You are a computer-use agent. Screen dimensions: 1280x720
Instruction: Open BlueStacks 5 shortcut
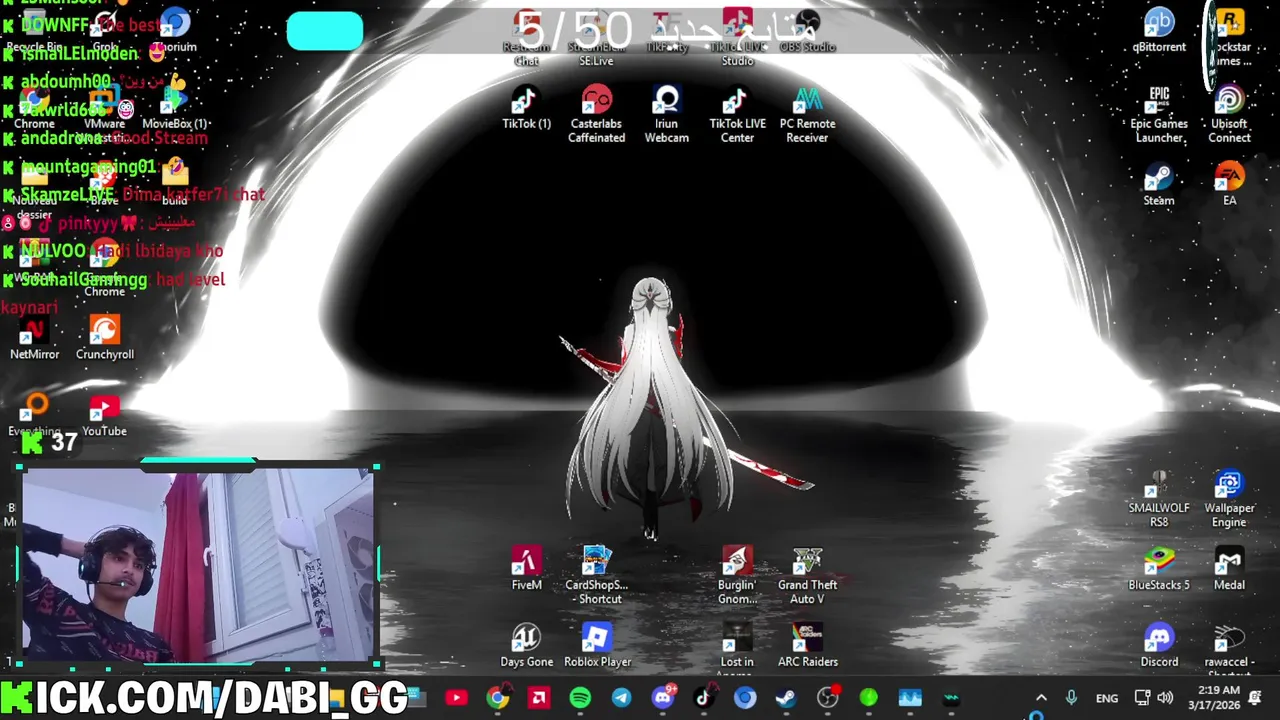(1159, 568)
